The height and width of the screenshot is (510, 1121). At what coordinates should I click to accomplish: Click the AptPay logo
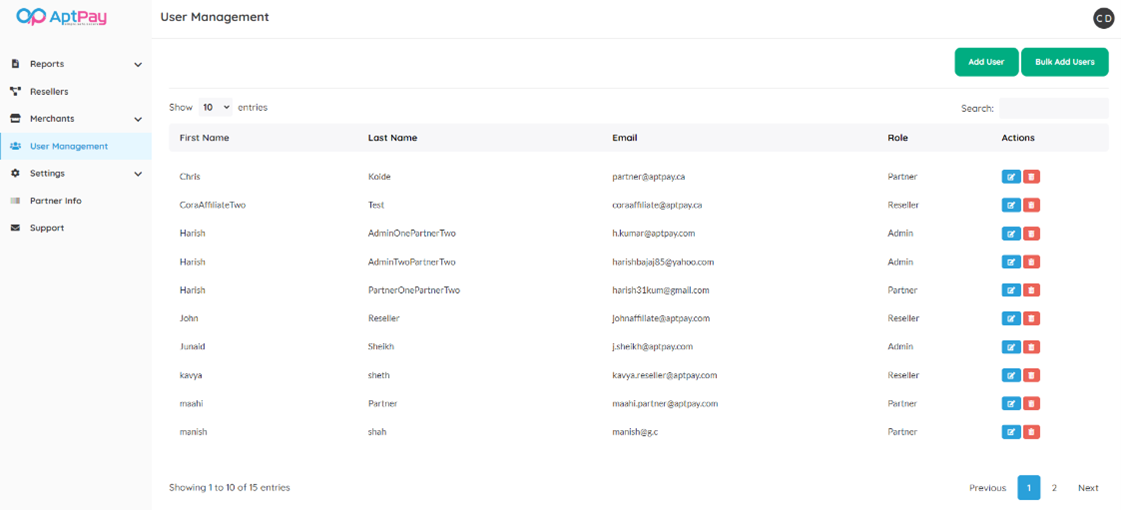tap(62, 17)
